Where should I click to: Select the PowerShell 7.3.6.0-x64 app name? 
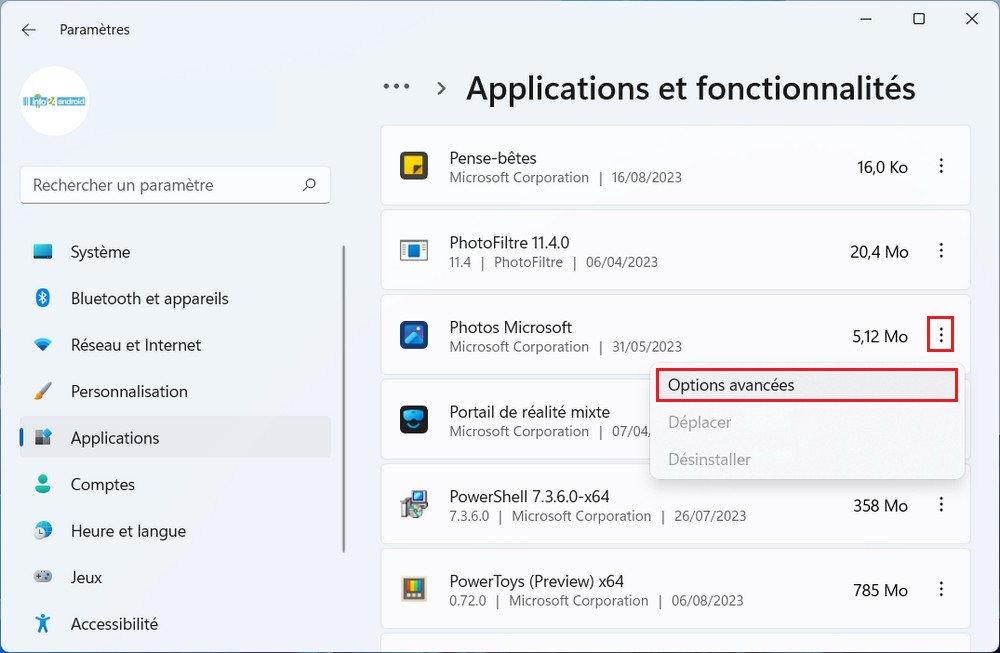[529, 496]
